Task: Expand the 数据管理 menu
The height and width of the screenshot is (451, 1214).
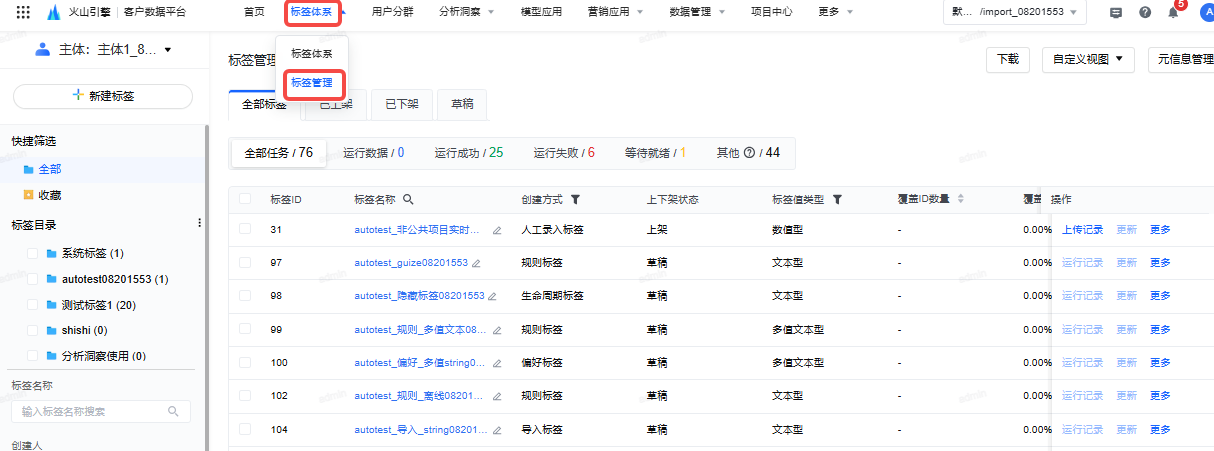Action: pyautogui.click(x=696, y=12)
